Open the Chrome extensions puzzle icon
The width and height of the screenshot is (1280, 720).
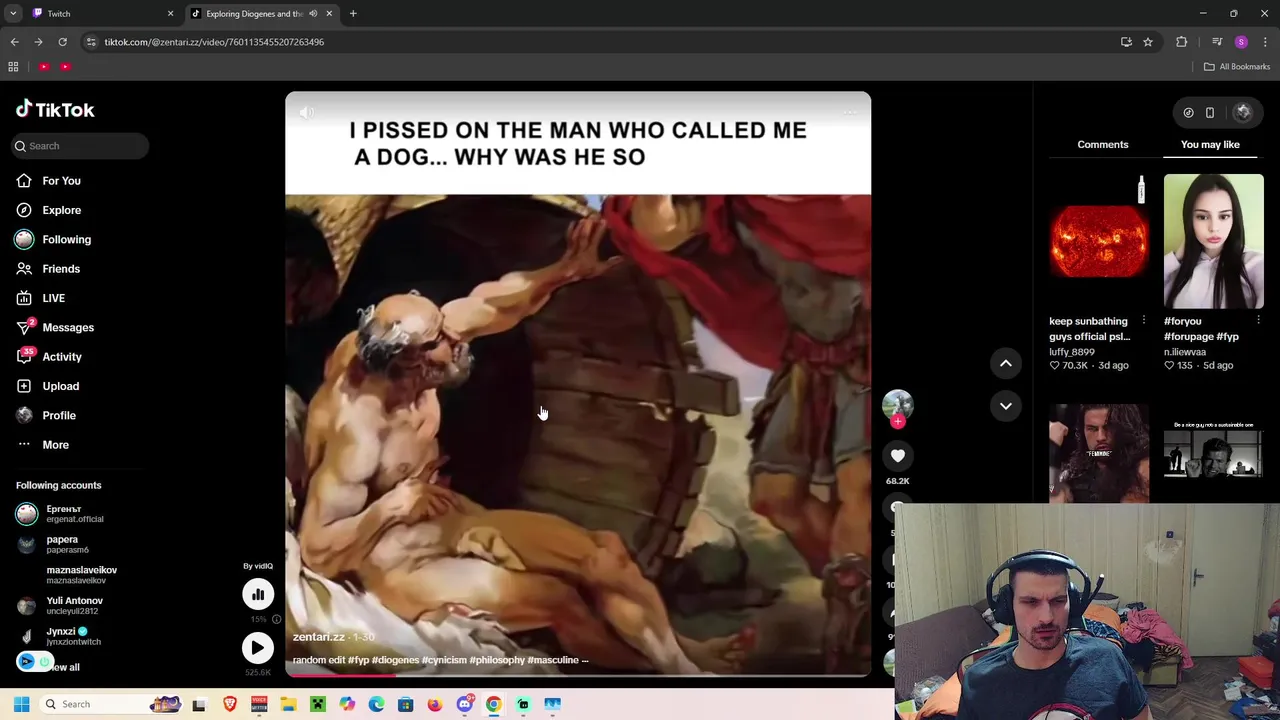[x=1182, y=42]
